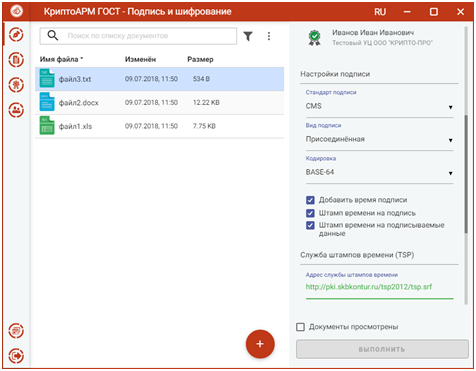476x371 pixels.
Task: Click the файл2.docx file type icon
Action: point(47,102)
